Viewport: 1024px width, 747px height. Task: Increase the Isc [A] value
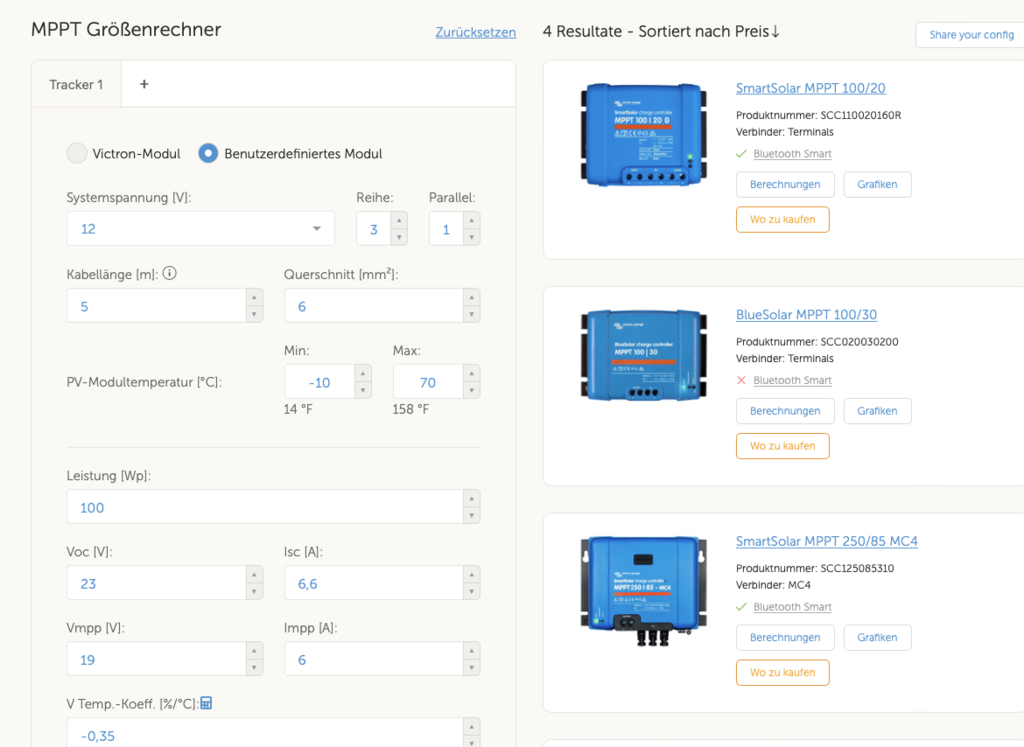tap(472, 575)
